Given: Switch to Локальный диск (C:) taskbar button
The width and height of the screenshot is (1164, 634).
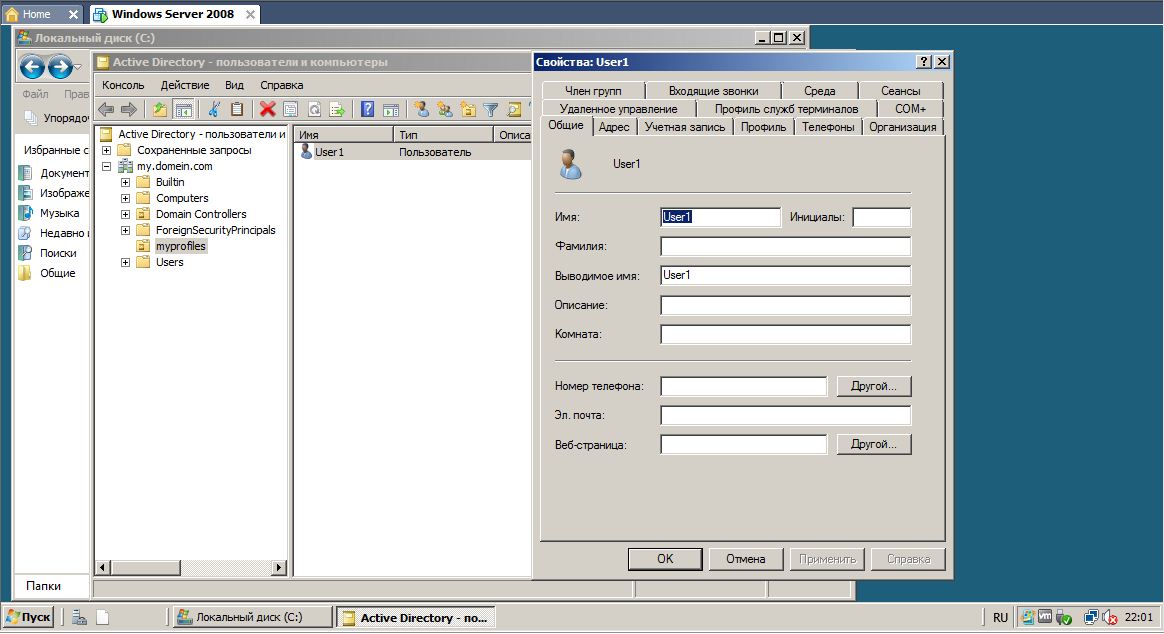Looking at the screenshot, I should (x=252, y=617).
